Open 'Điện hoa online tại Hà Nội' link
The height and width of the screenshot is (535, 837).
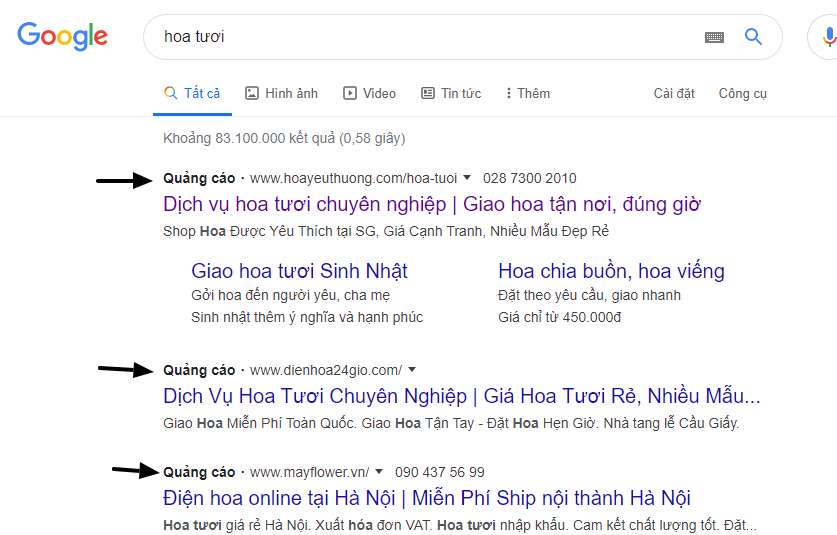pyautogui.click(x=427, y=498)
